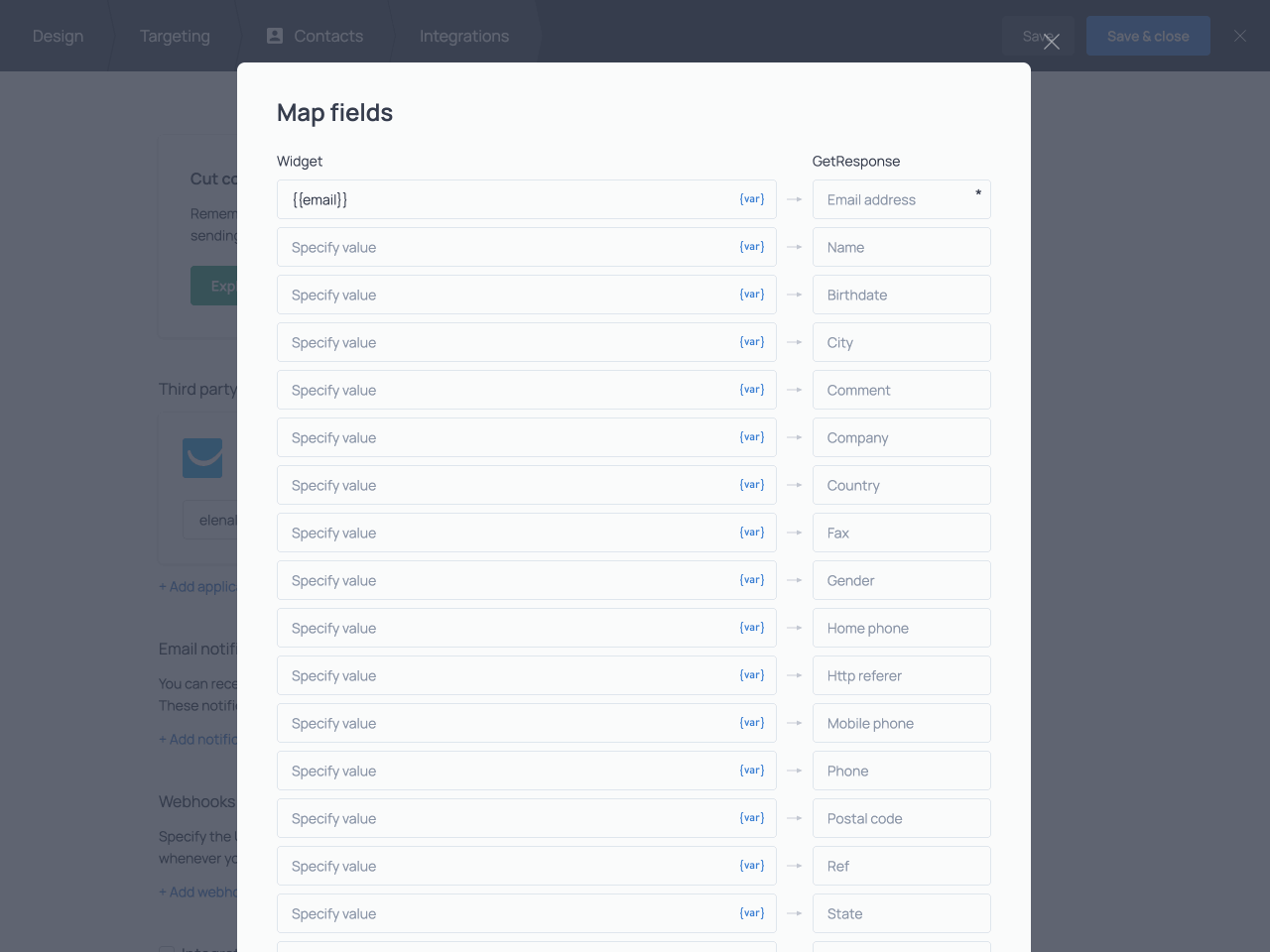Open the Integrations tab
Screen dimensions: 1270x952
463,36
